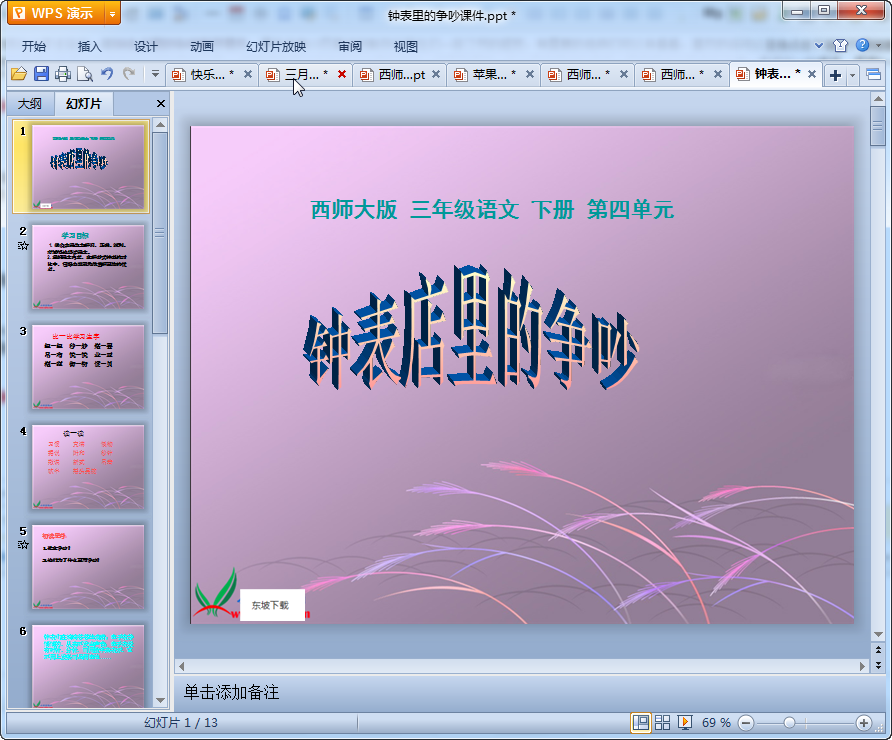Click the main editor vertical scroll down arrow
The image size is (892, 740).
coord(878,634)
